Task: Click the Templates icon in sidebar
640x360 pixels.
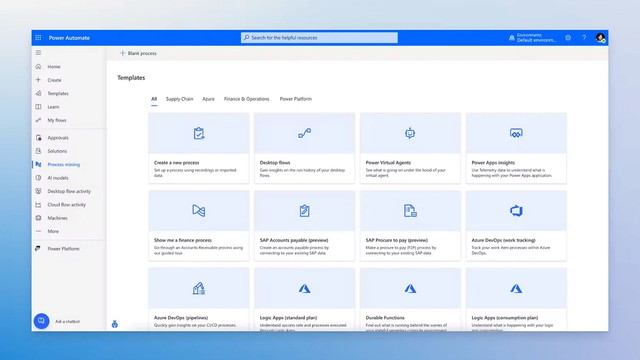Action: (38, 93)
